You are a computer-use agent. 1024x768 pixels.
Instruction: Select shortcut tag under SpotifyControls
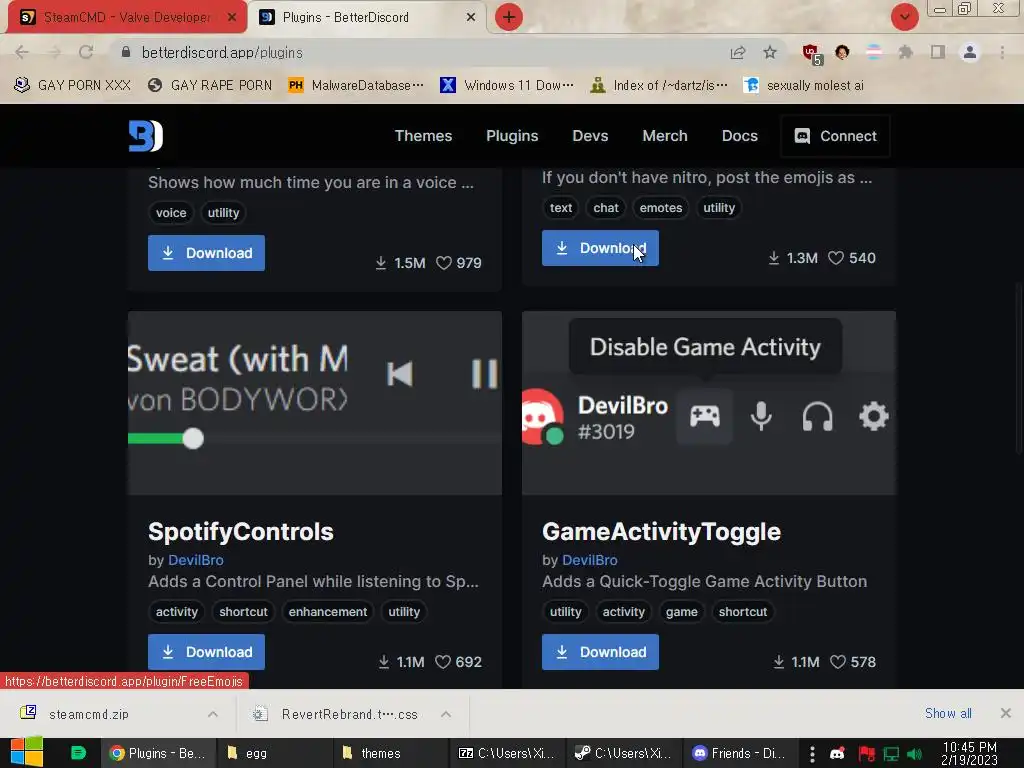[x=244, y=612]
